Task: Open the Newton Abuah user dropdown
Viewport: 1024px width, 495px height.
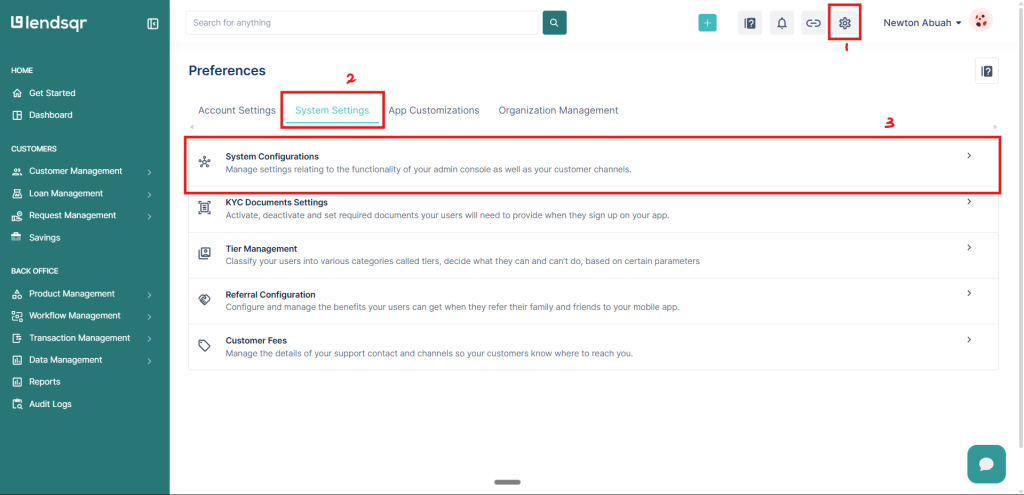Action: (922, 23)
